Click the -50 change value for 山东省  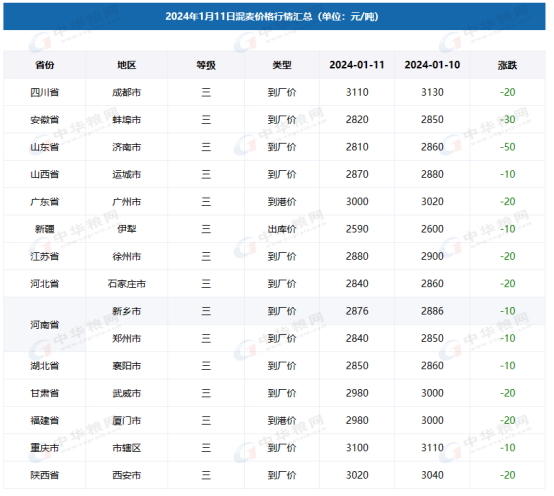tap(507, 147)
